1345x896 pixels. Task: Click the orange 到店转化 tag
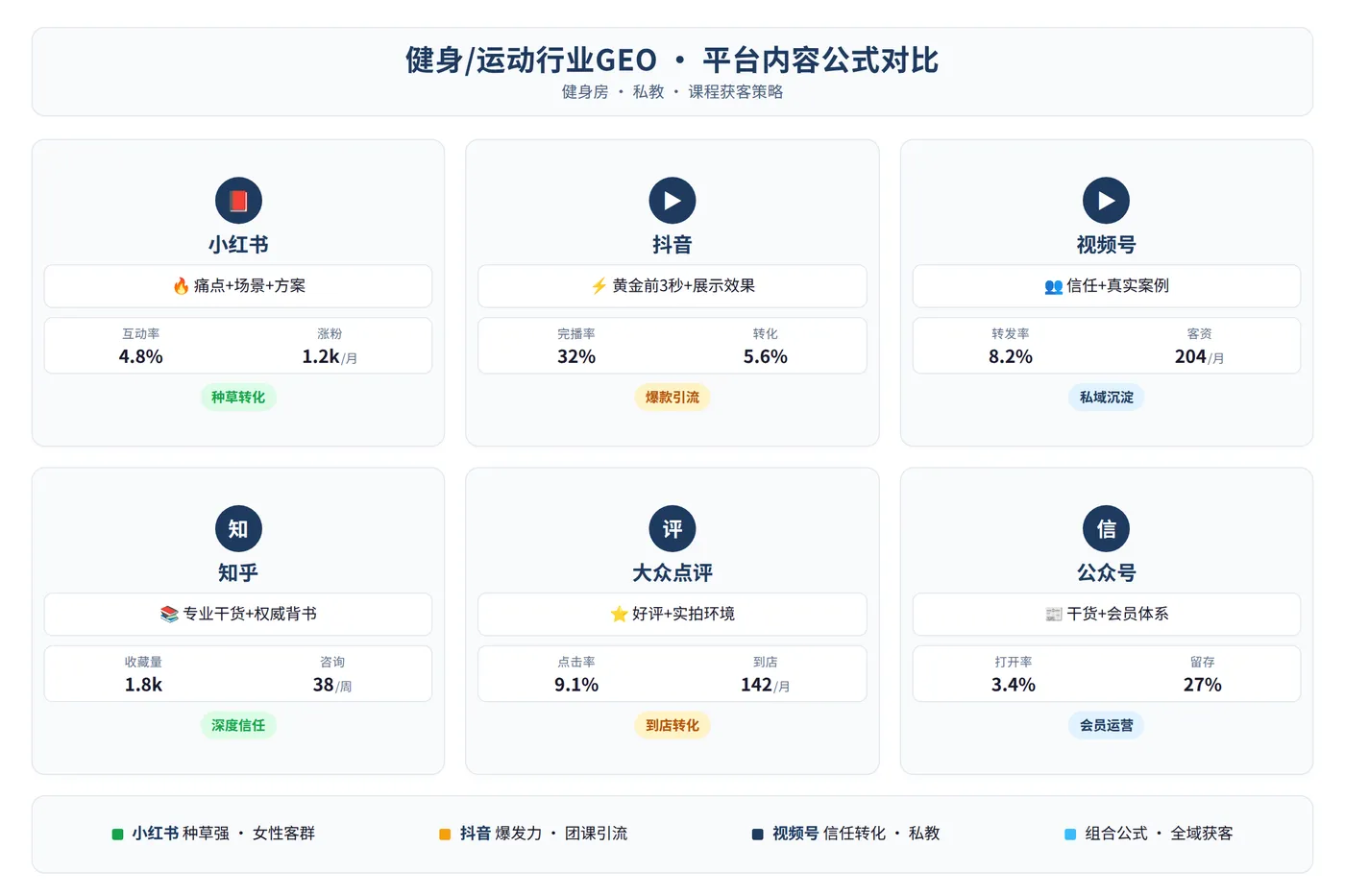[x=672, y=726]
